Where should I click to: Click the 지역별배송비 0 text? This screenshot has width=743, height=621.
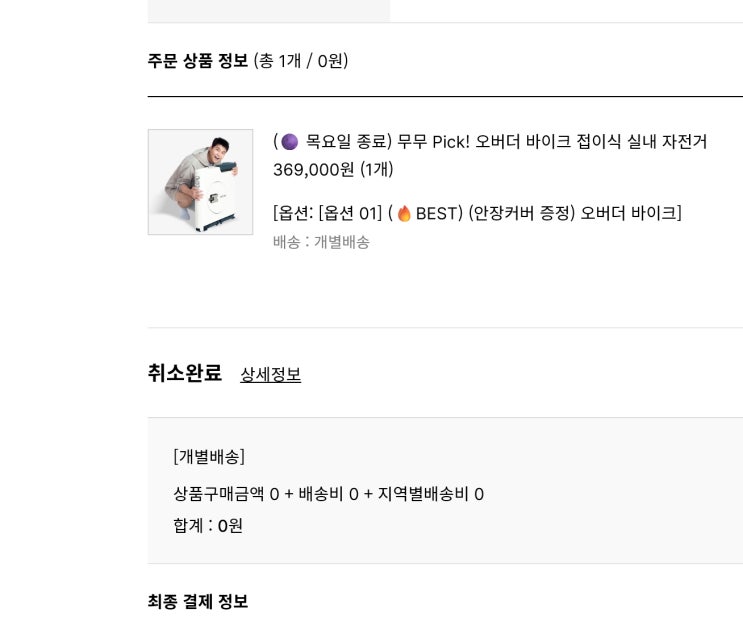(x=430, y=494)
